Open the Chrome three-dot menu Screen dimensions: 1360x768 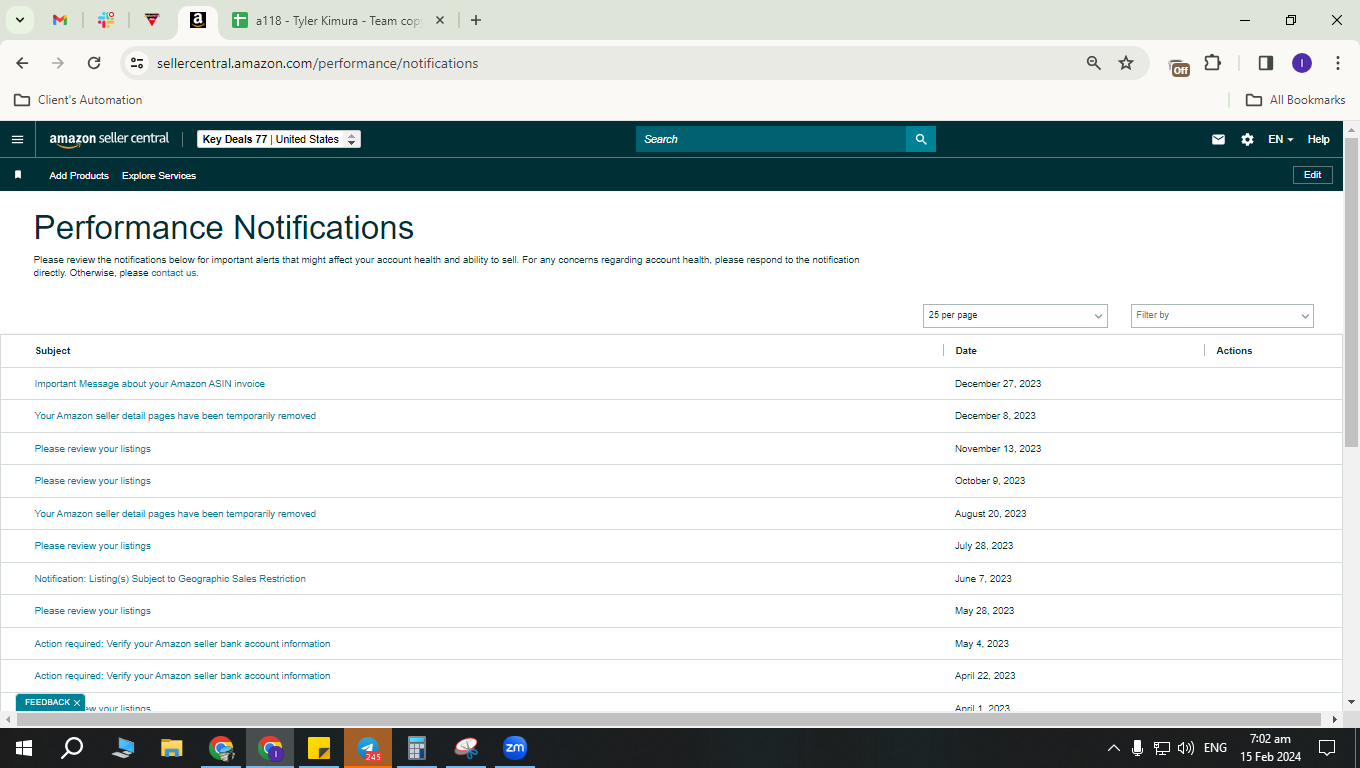click(x=1338, y=63)
